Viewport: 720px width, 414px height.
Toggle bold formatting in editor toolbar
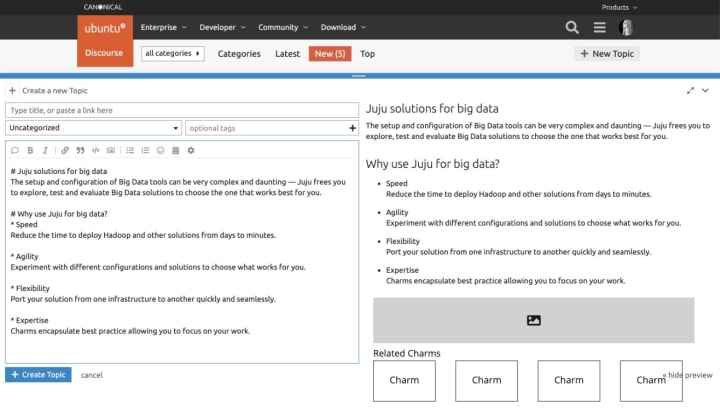tap(30, 151)
